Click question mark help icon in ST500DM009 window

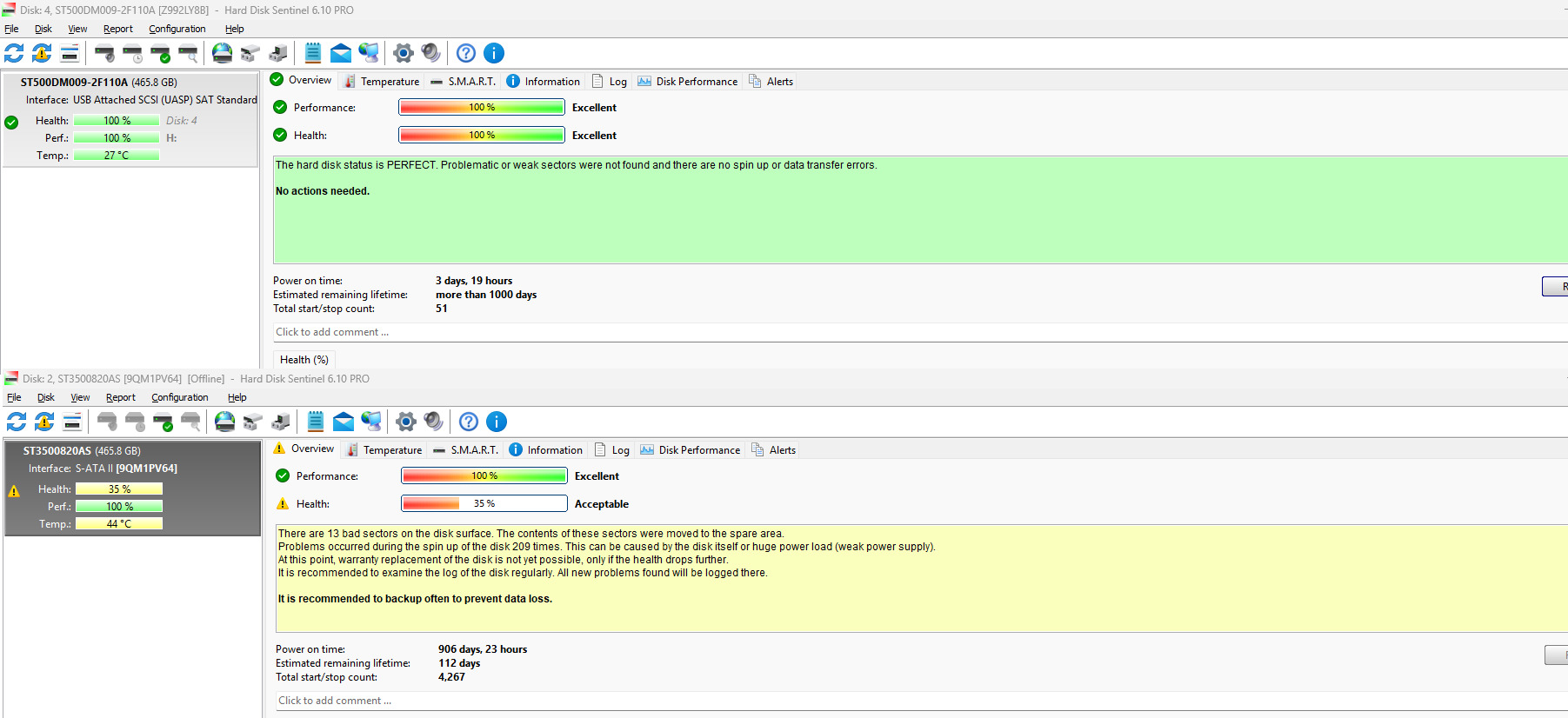point(466,53)
